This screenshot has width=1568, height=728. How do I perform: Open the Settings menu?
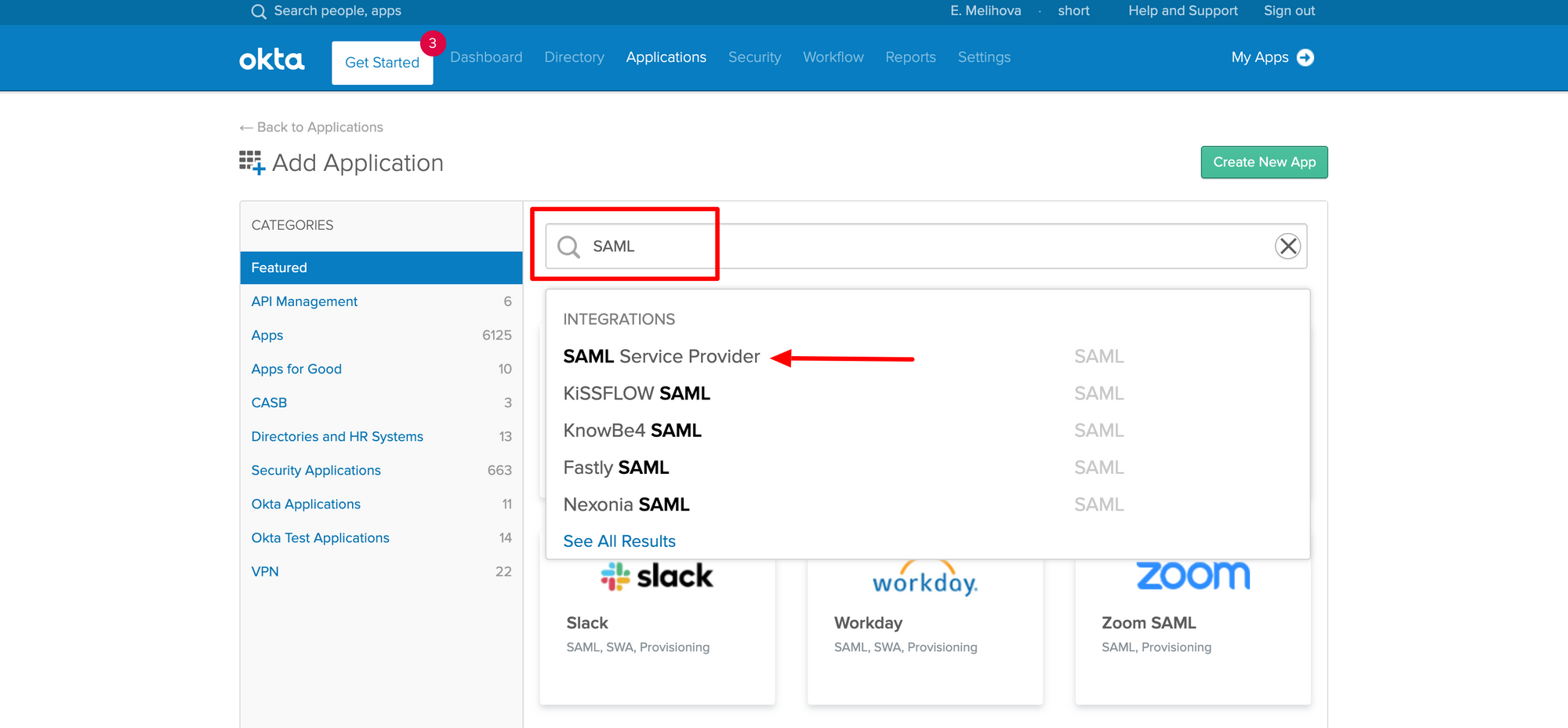(x=984, y=57)
